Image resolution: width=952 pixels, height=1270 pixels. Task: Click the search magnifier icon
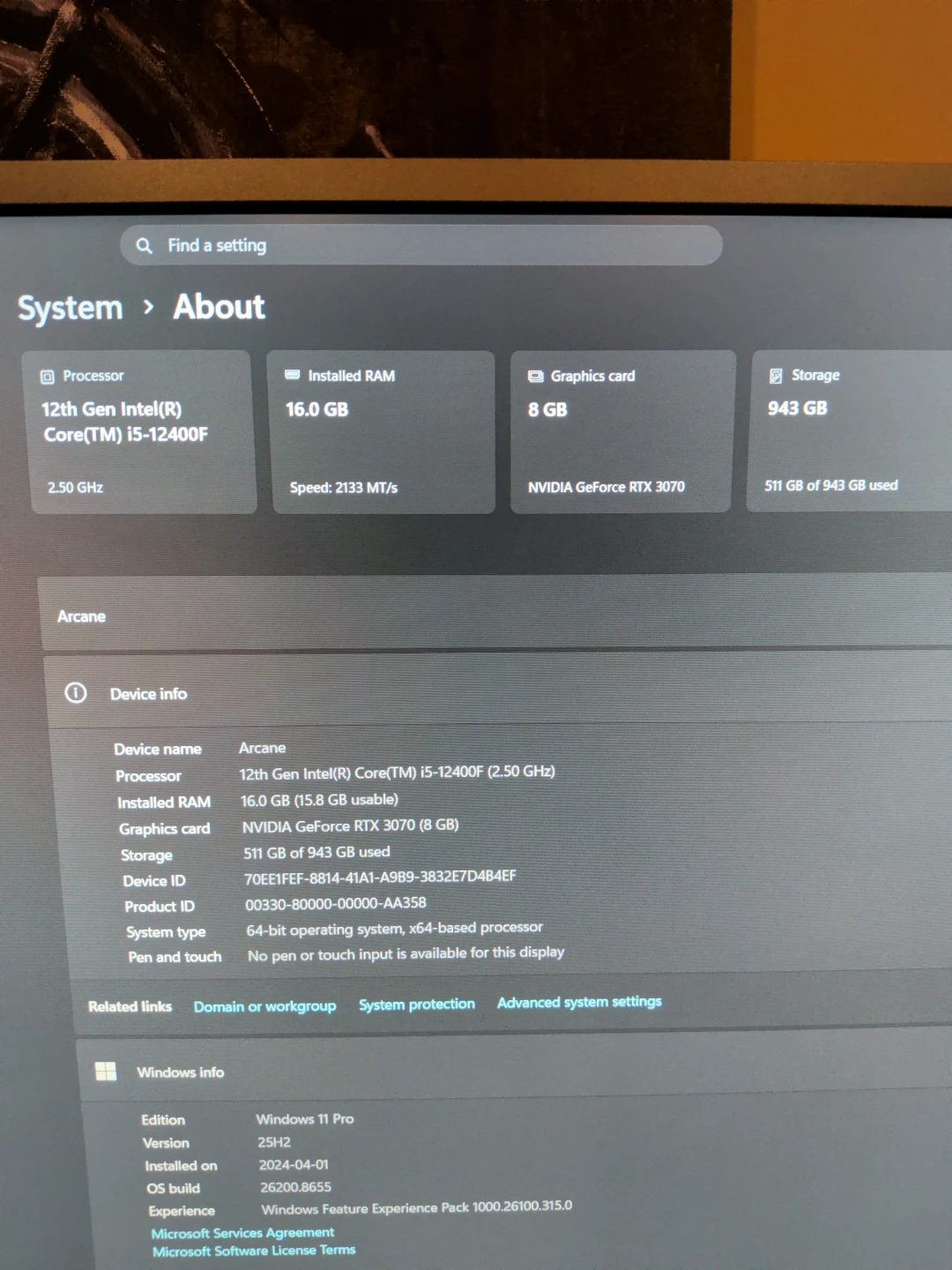click(x=145, y=245)
